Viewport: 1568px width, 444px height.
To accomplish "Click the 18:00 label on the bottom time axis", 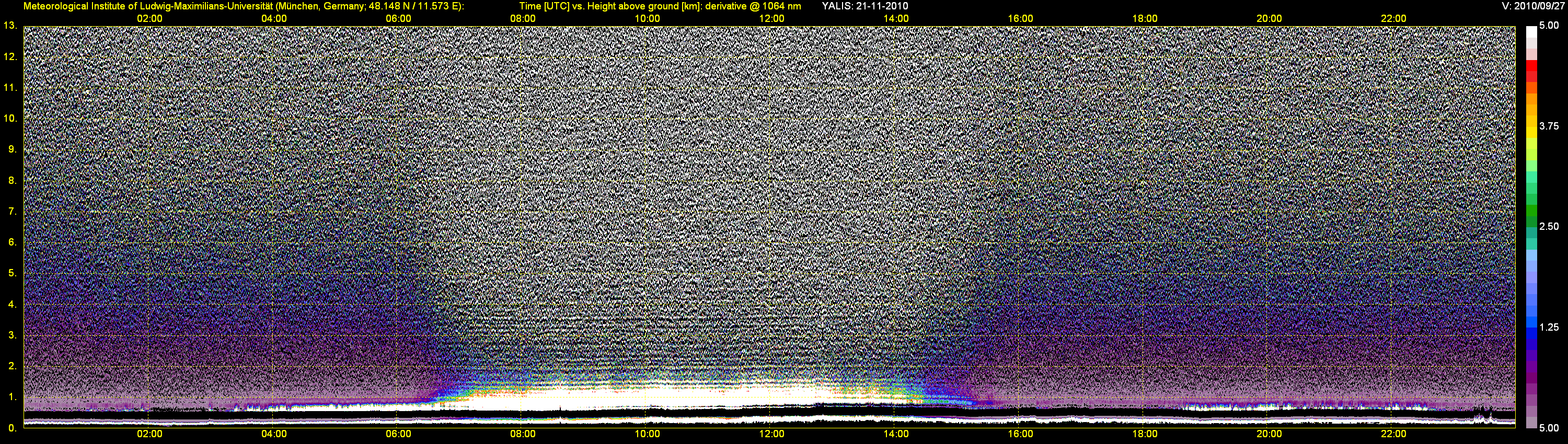I will point(1145,434).
